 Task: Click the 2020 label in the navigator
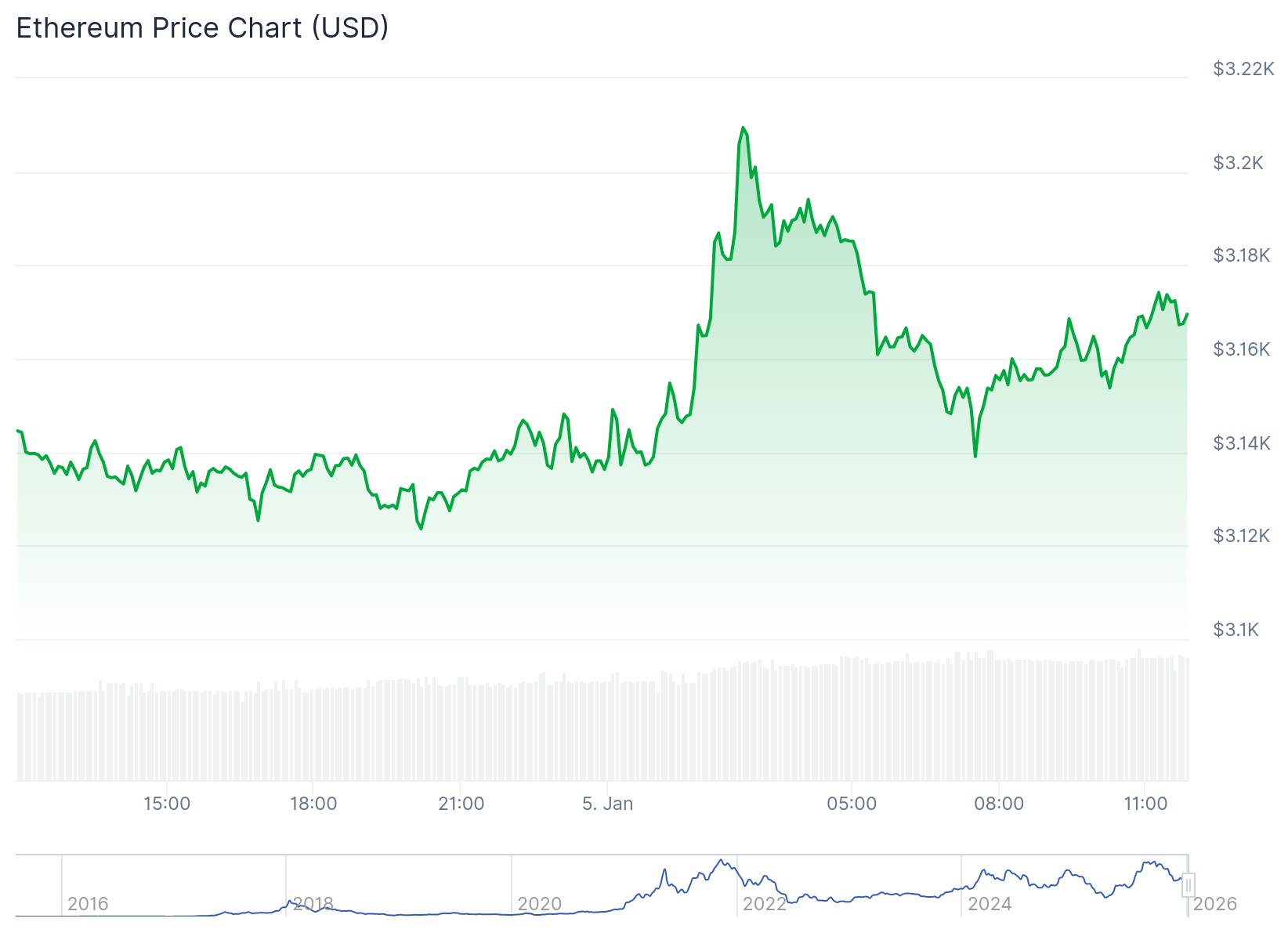coord(540,904)
